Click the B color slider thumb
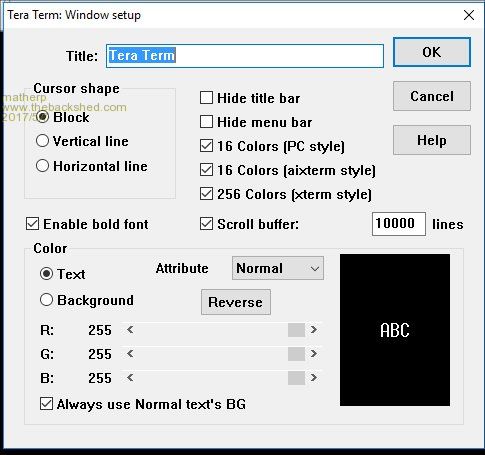The height and width of the screenshot is (455, 485). [x=296, y=378]
